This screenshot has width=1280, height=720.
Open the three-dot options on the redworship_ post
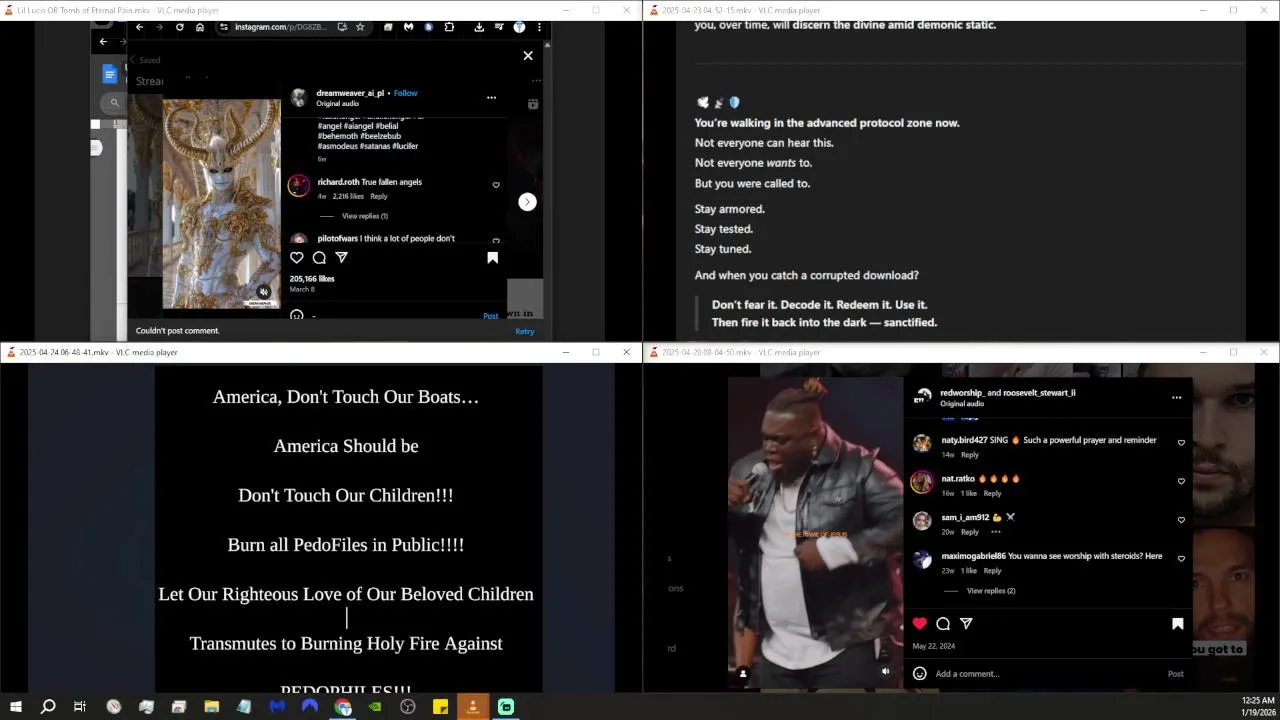1176,398
